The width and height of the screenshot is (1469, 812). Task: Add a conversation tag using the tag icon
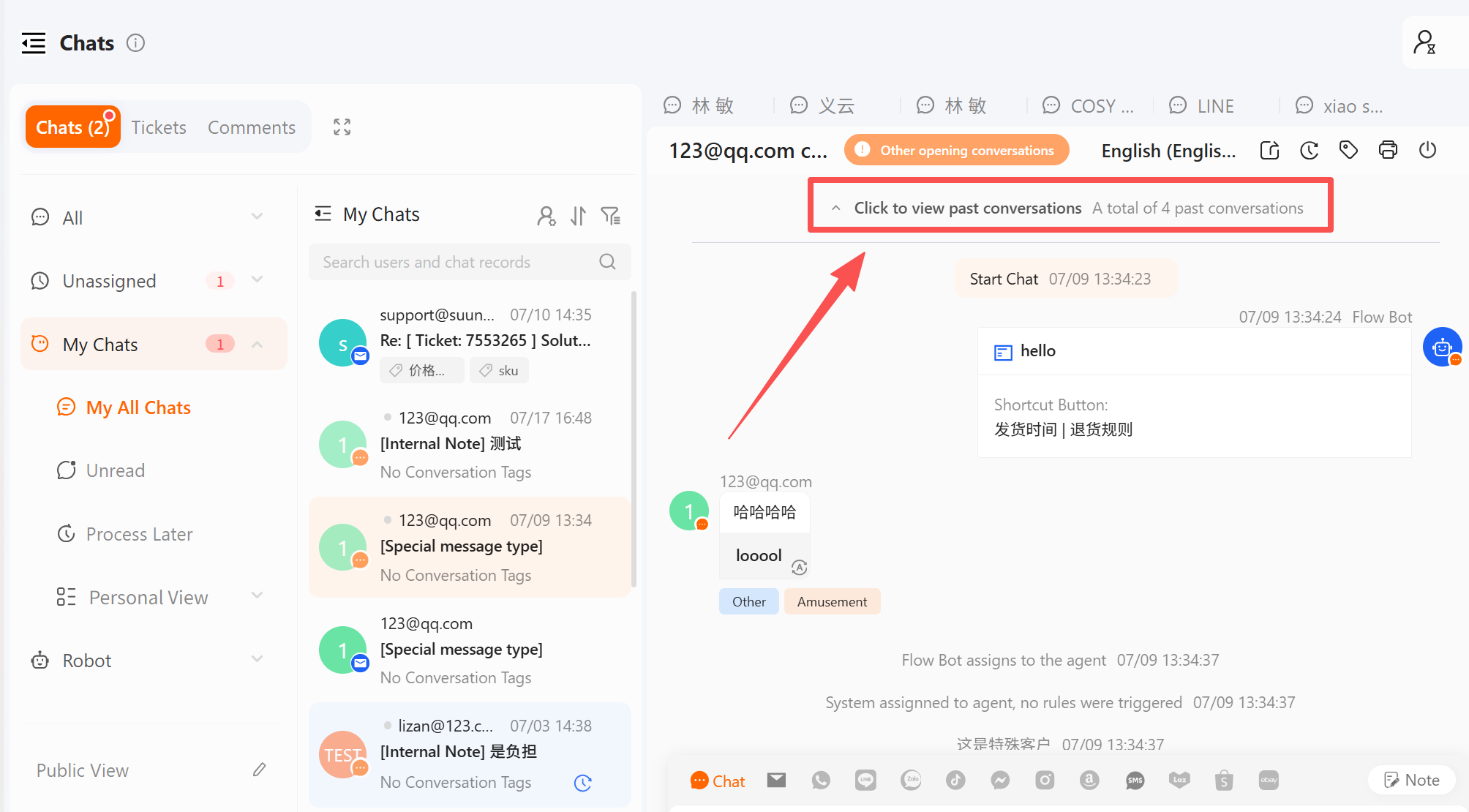click(1348, 151)
